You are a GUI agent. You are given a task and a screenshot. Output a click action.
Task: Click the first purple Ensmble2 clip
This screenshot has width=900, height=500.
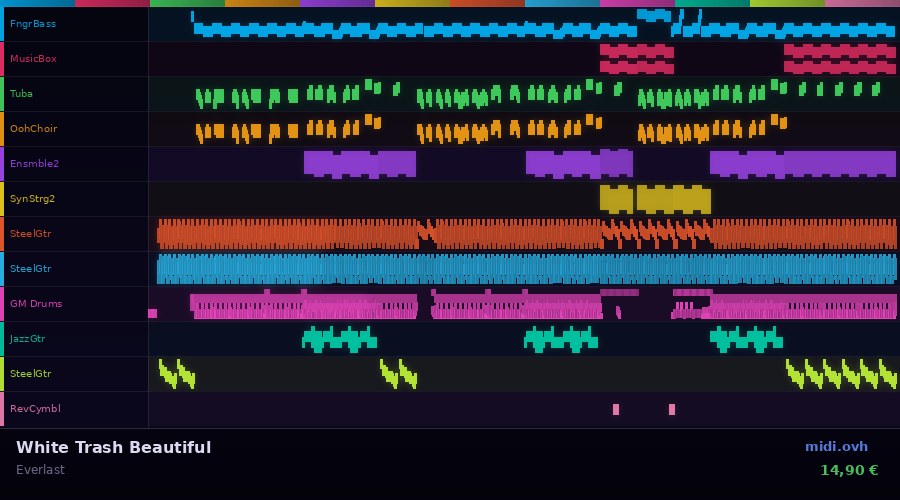click(359, 164)
